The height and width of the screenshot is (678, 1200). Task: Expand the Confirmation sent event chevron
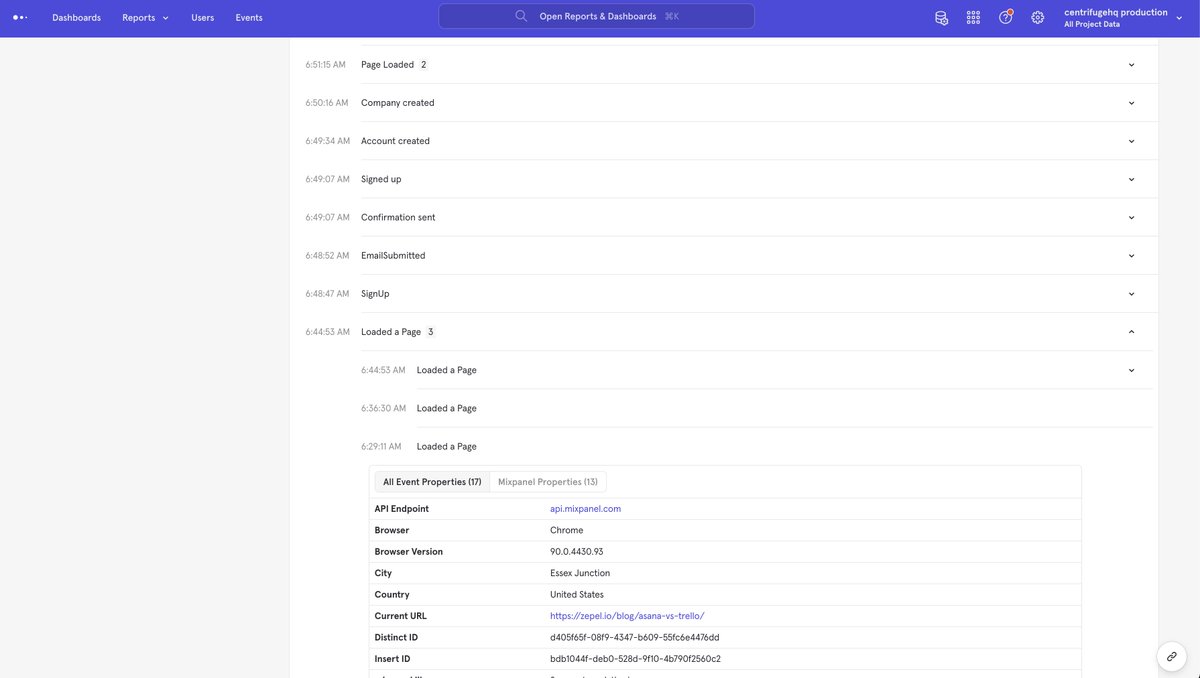coord(1131,217)
